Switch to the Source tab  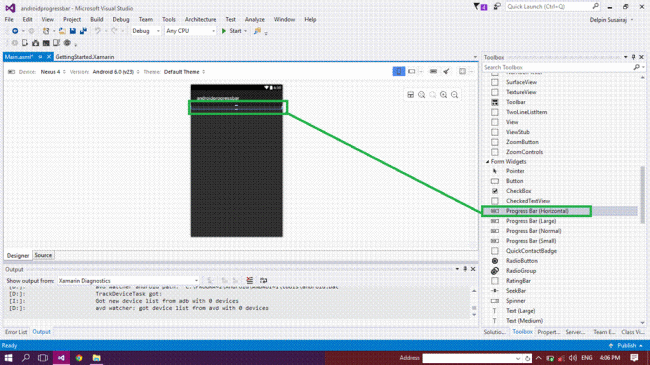43,256
